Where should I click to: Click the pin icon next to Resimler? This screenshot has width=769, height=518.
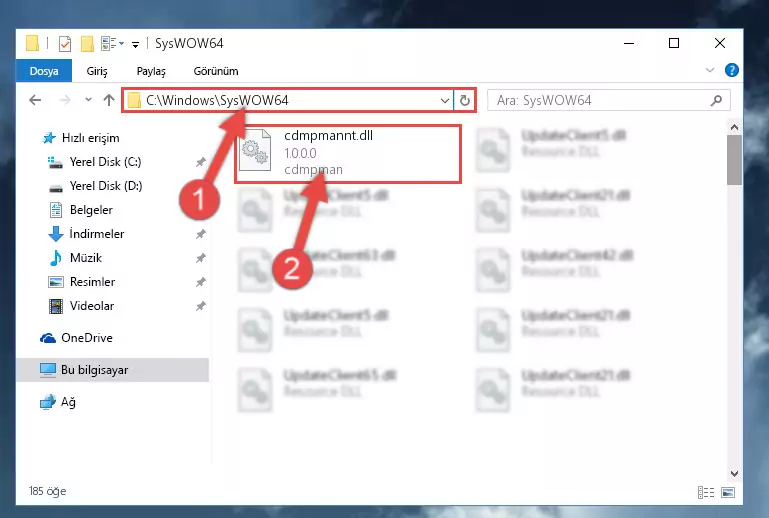[201, 282]
